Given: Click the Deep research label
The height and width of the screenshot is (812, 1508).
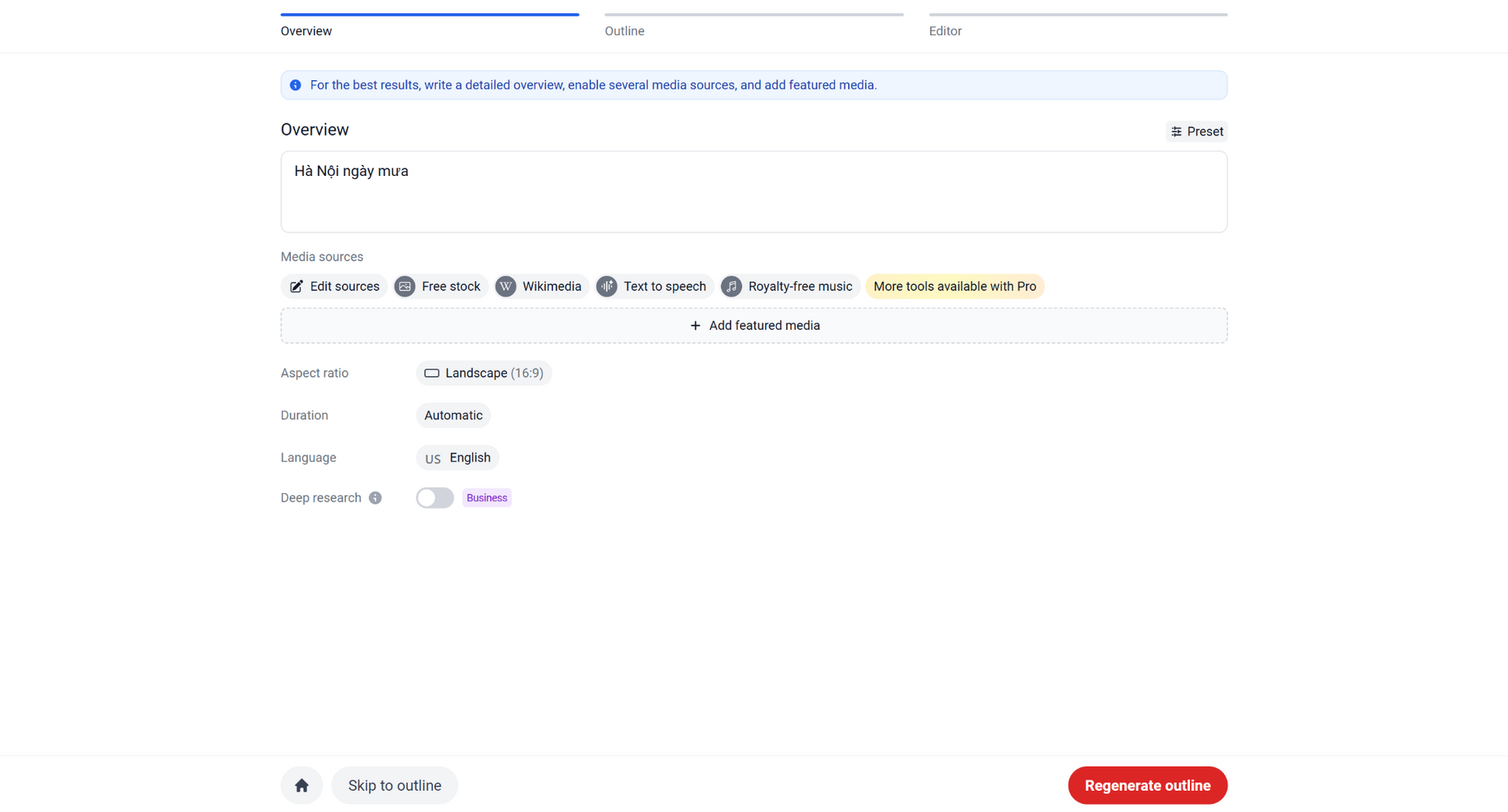Looking at the screenshot, I should pos(320,498).
